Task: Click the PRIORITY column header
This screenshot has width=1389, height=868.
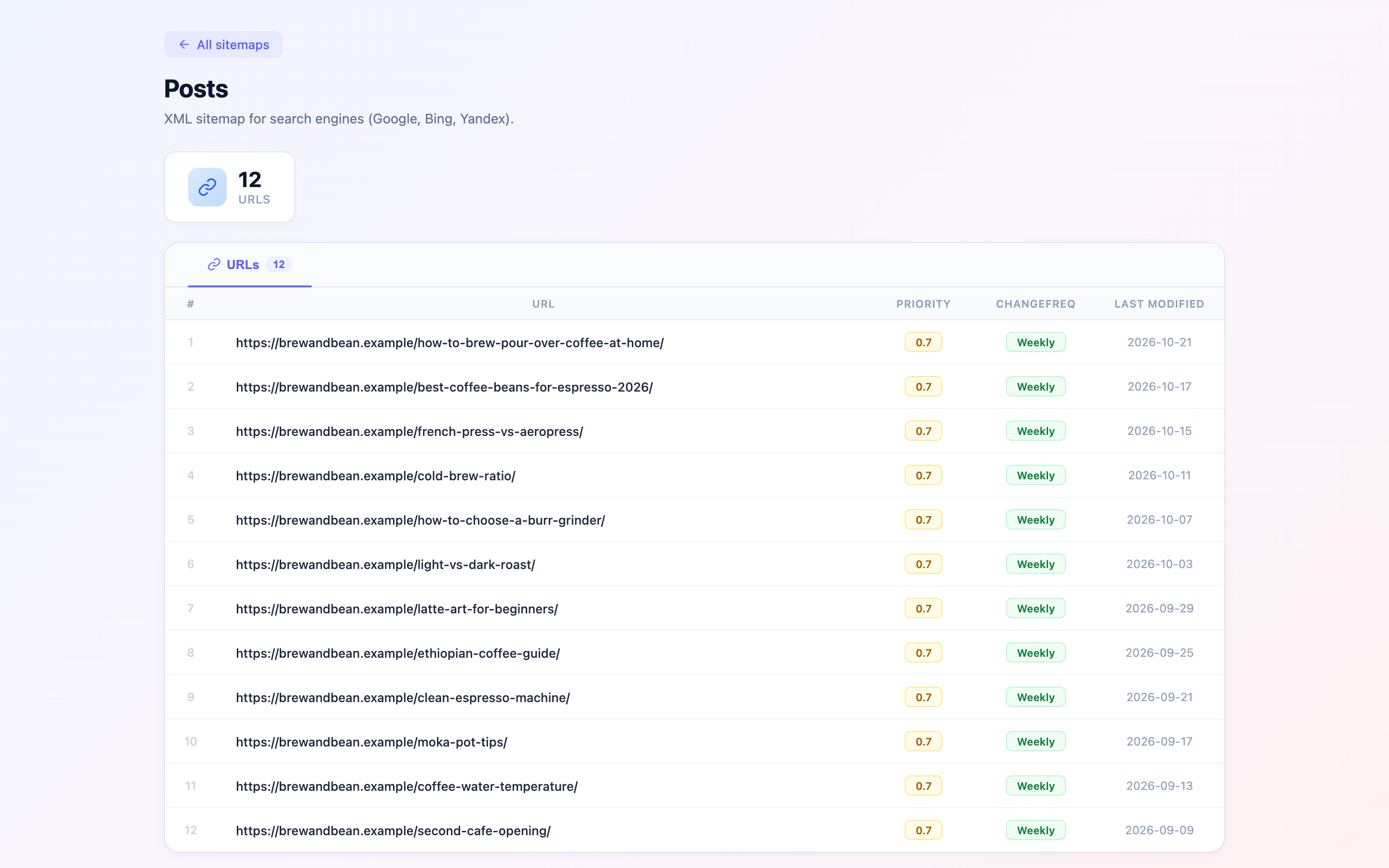Action: pyautogui.click(x=924, y=304)
